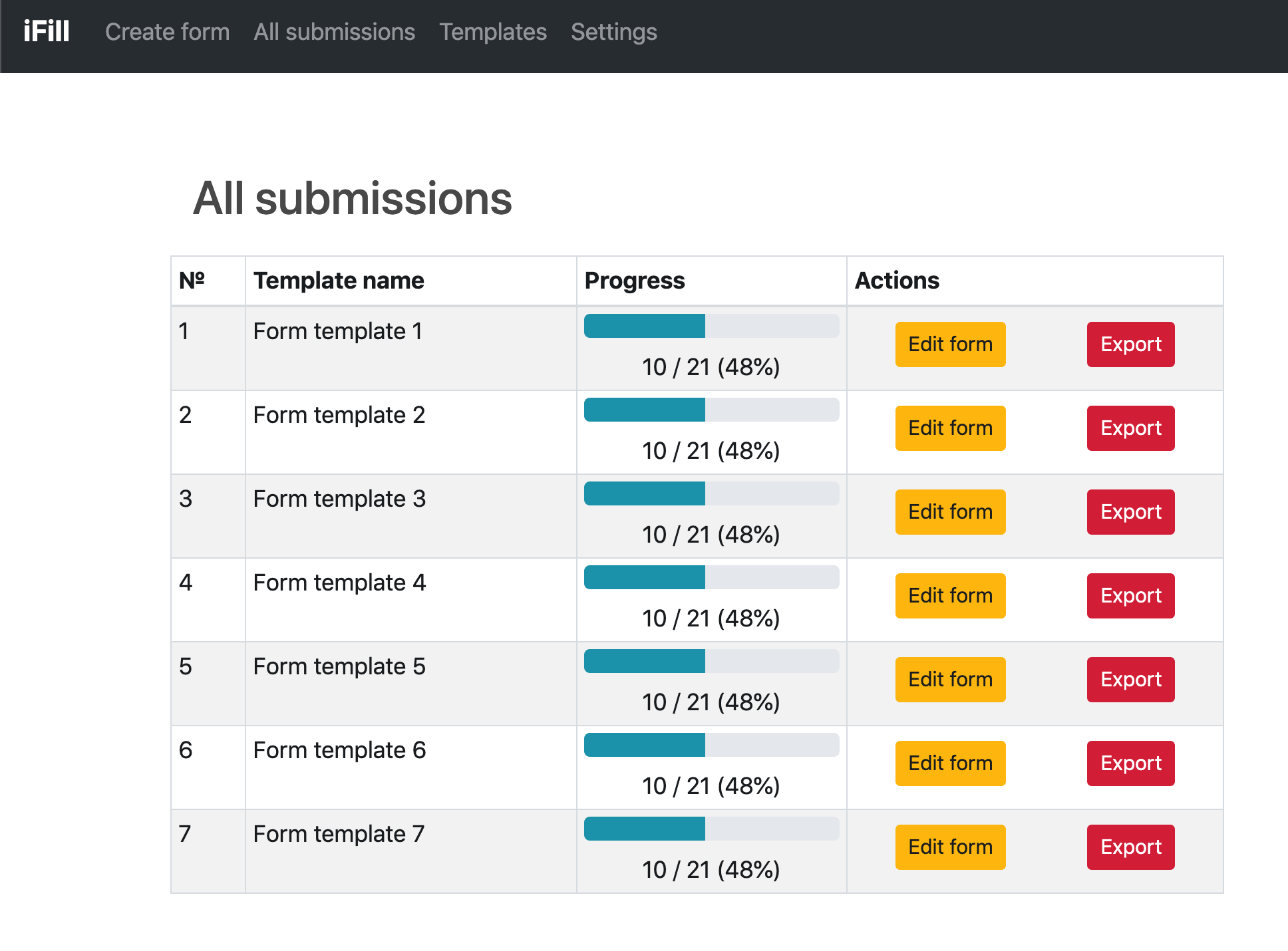The height and width of the screenshot is (951, 1288).
Task: Click the progress bar of Form template 1
Action: click(711, 326)
